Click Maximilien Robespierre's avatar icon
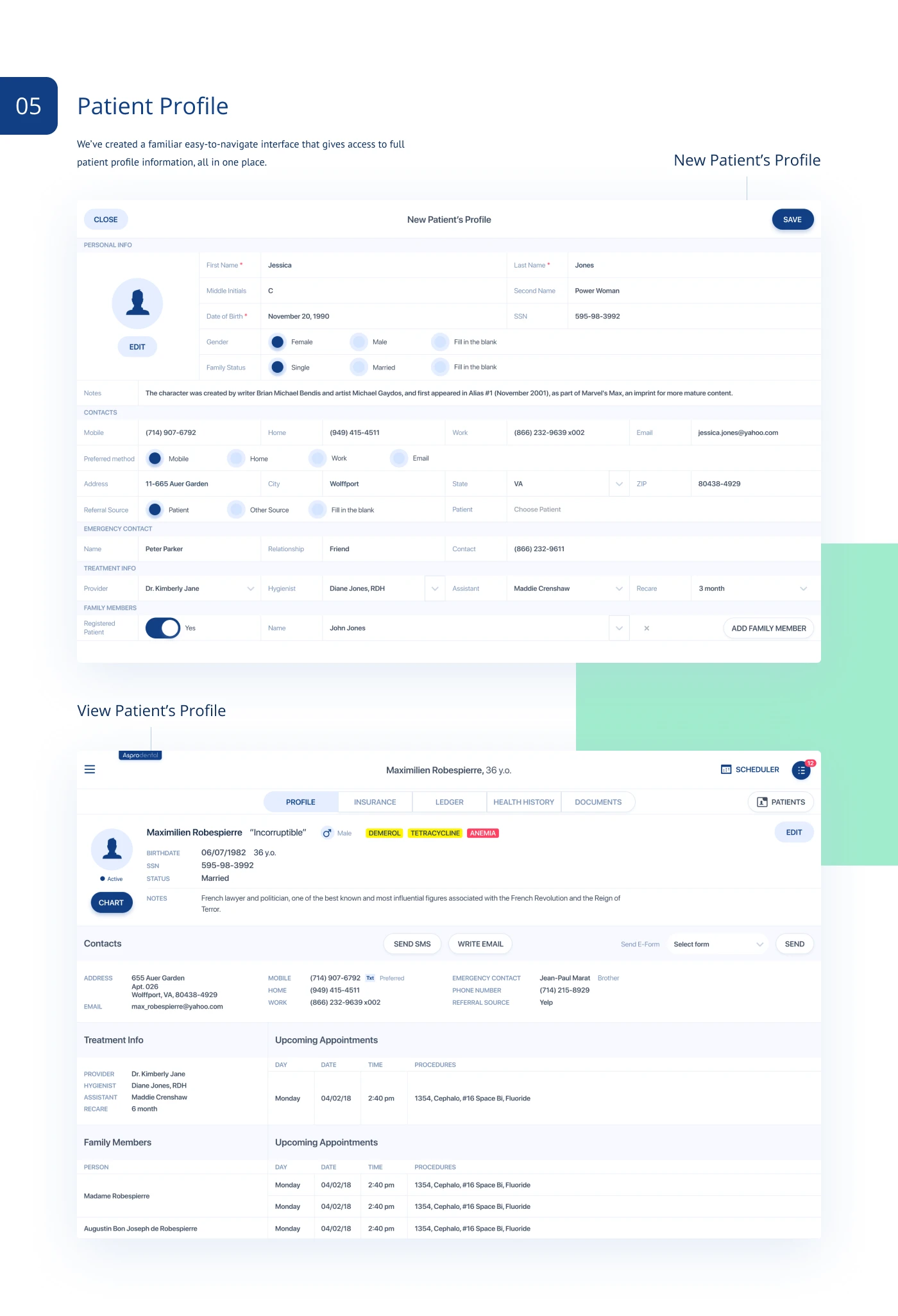Screen dimensions: 898x1316 click(x=112, y=850)
